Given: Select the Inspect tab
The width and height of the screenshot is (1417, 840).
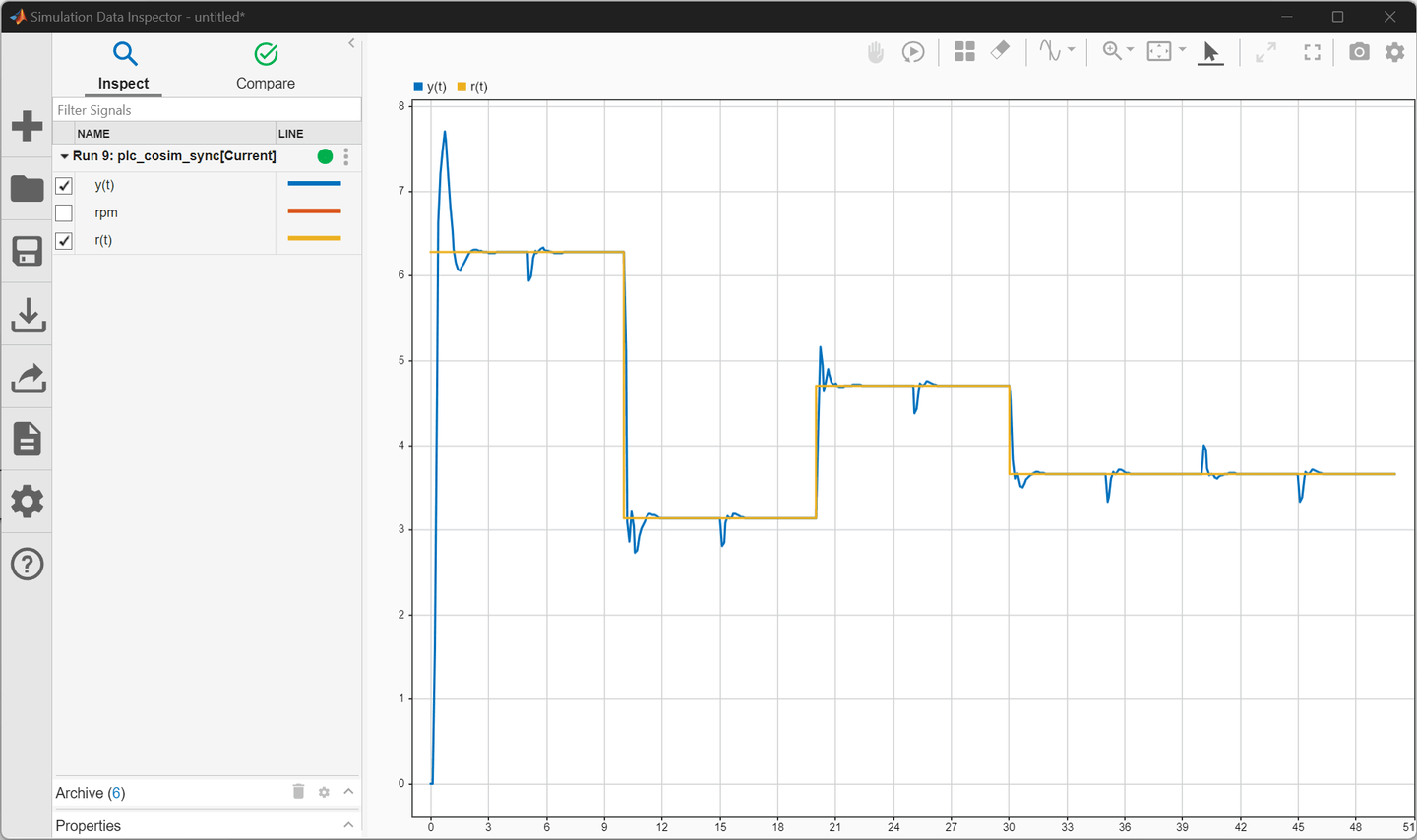Looking at the screenshot, I should 123,65.
